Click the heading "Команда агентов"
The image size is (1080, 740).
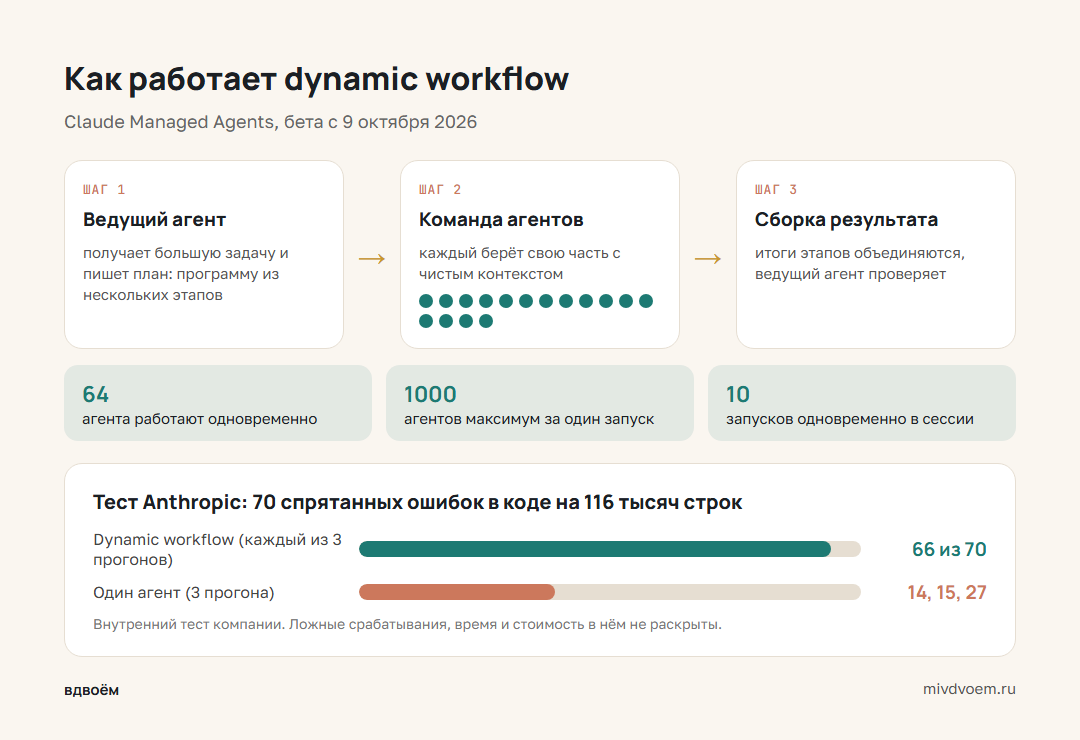pyautogui.click(x=501, y=220)
